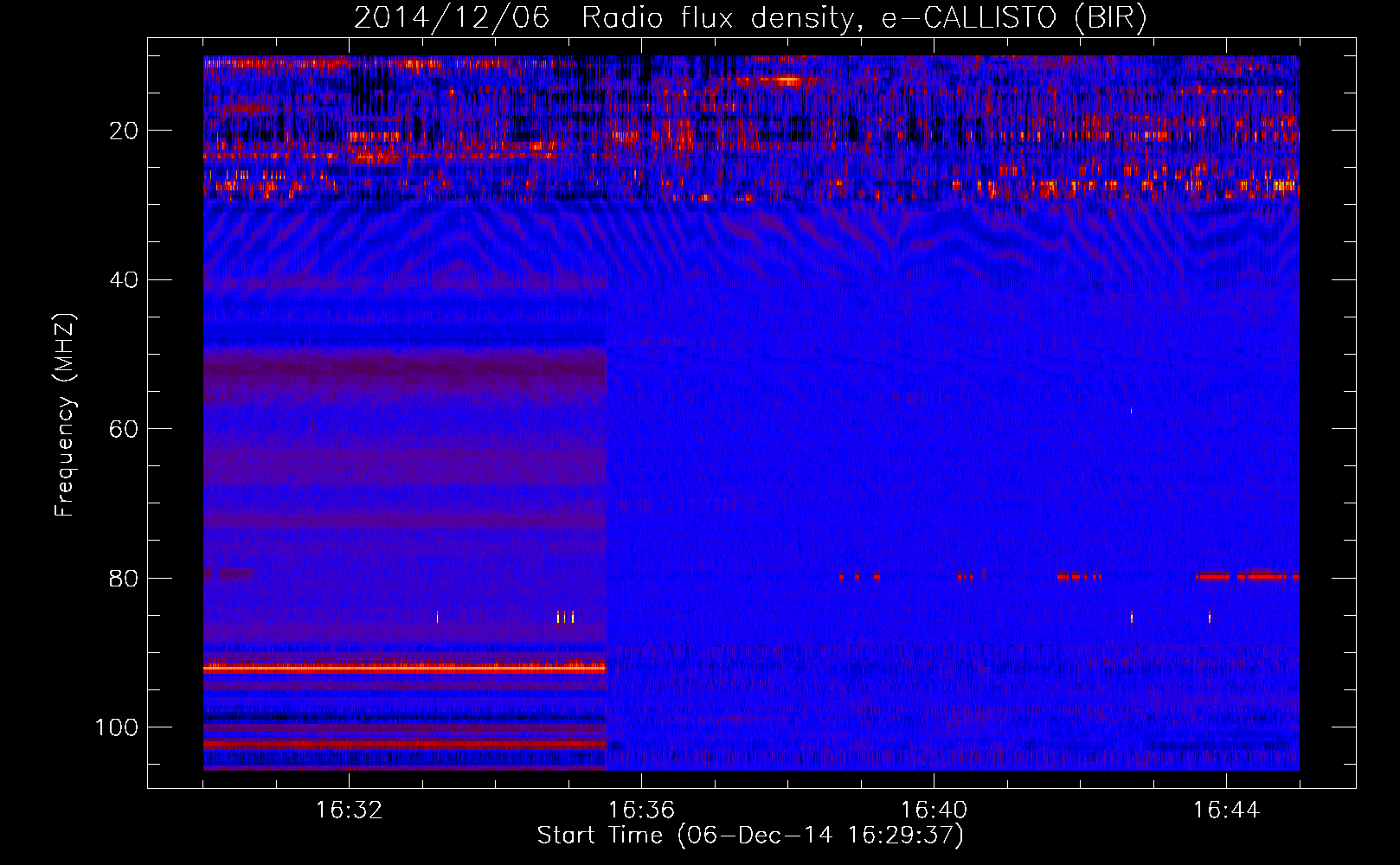This screenshot has width=1400, height=865.
Task: Click the "Start Time (06-Dec-14 16:29:37)" label
Action: click(750, 836)
